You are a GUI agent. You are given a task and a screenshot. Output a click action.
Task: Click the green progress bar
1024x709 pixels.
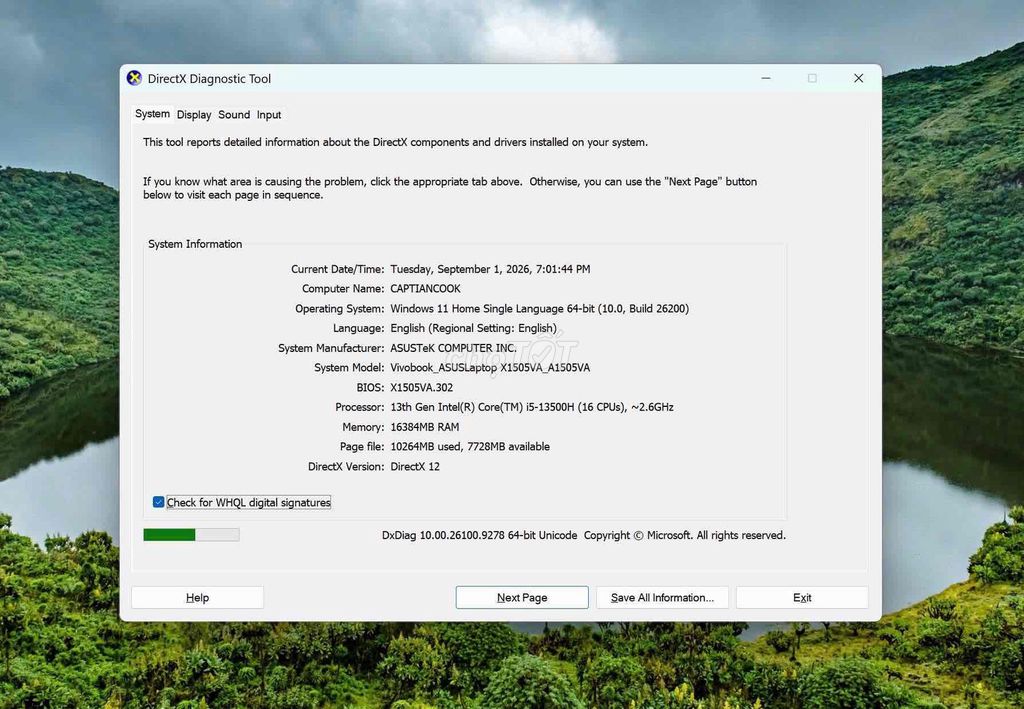coord(191,535)
